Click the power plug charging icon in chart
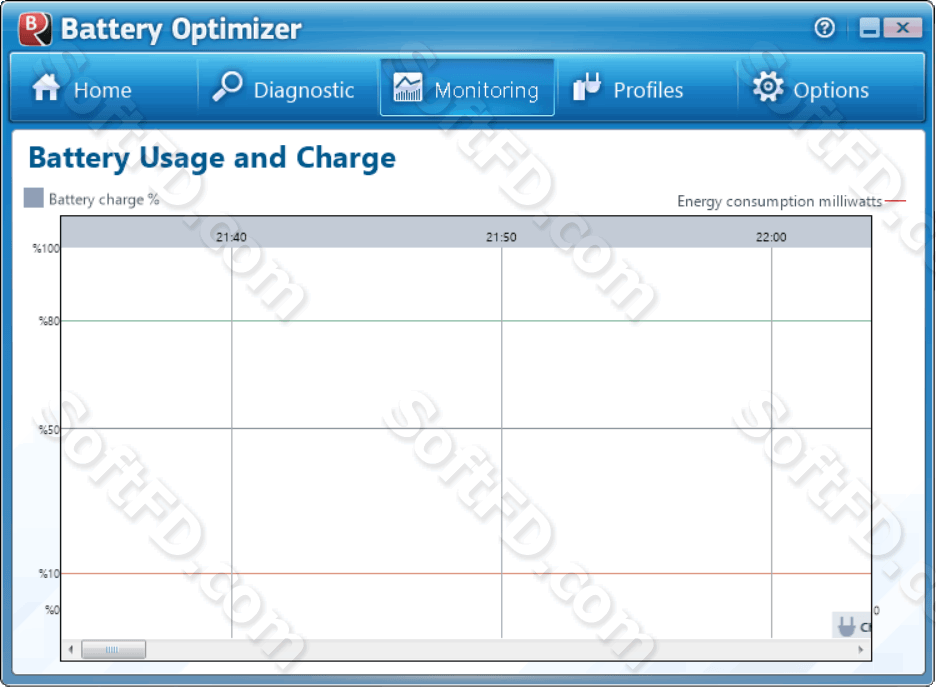This screenshot has height=688, width=936. point(846,626)
